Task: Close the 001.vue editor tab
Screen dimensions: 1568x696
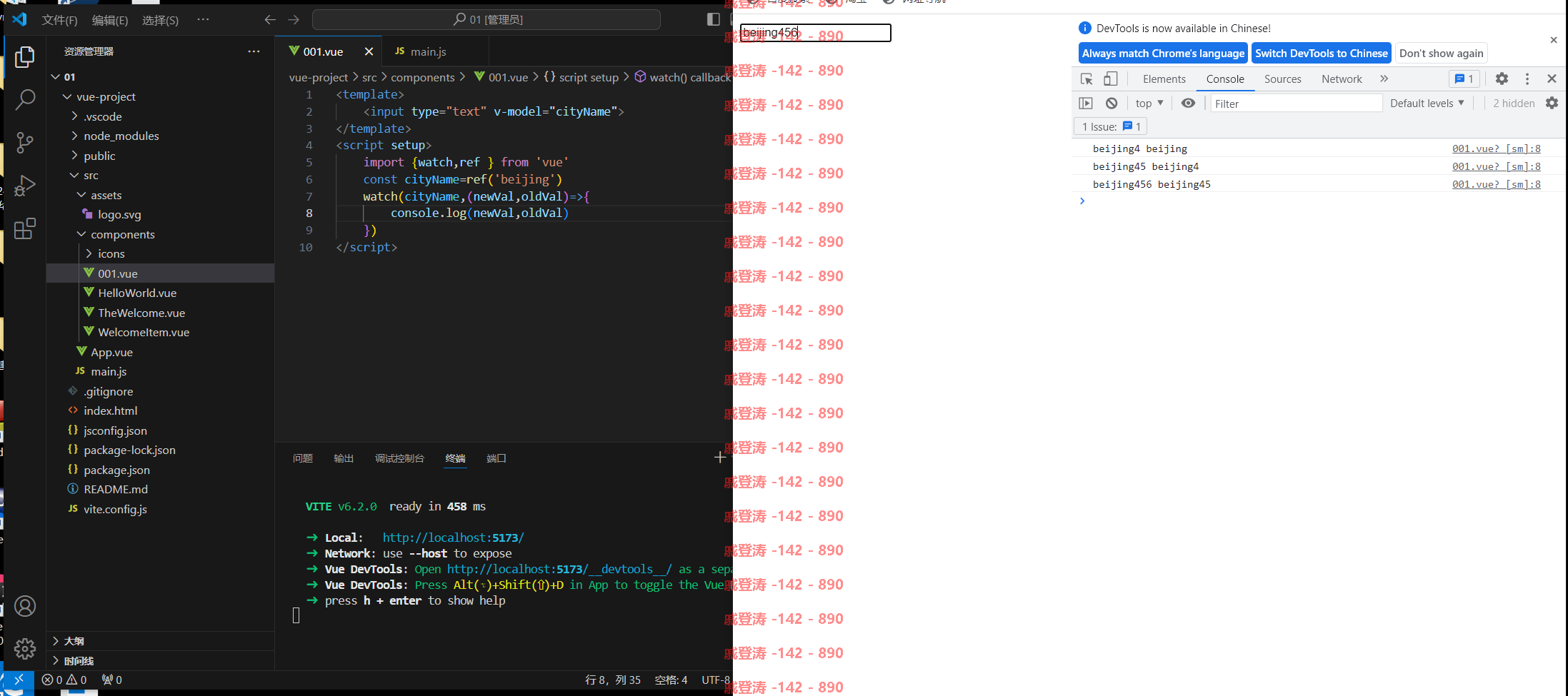Action: [369, 51]
